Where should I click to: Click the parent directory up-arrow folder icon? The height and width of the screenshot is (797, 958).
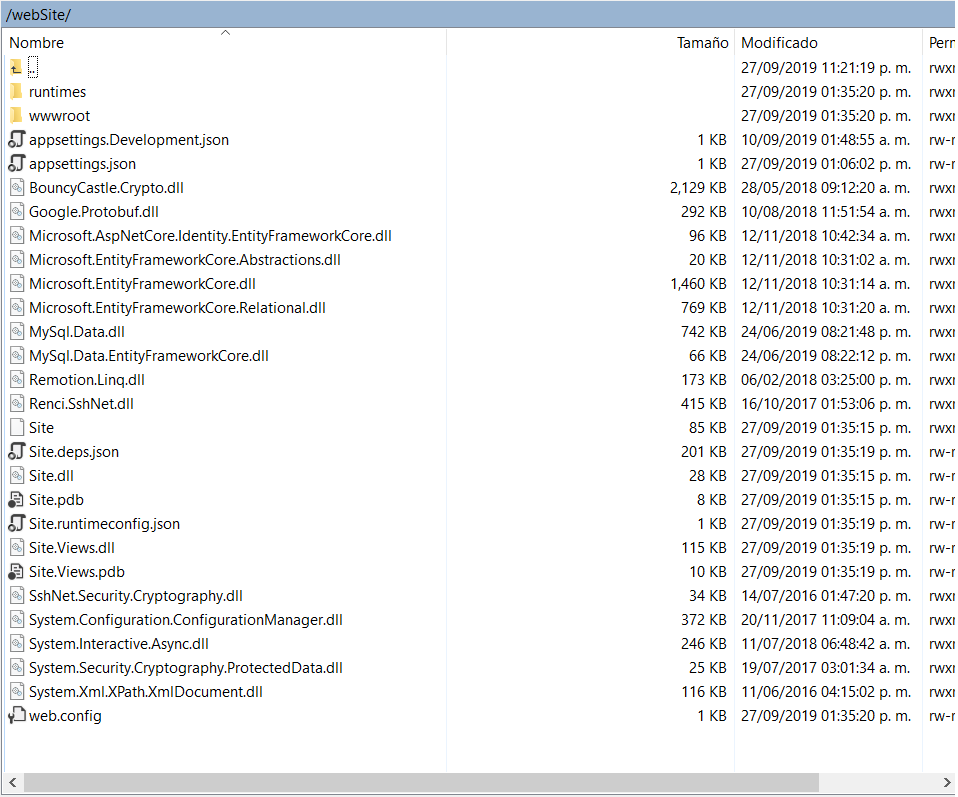pos(16,67)
